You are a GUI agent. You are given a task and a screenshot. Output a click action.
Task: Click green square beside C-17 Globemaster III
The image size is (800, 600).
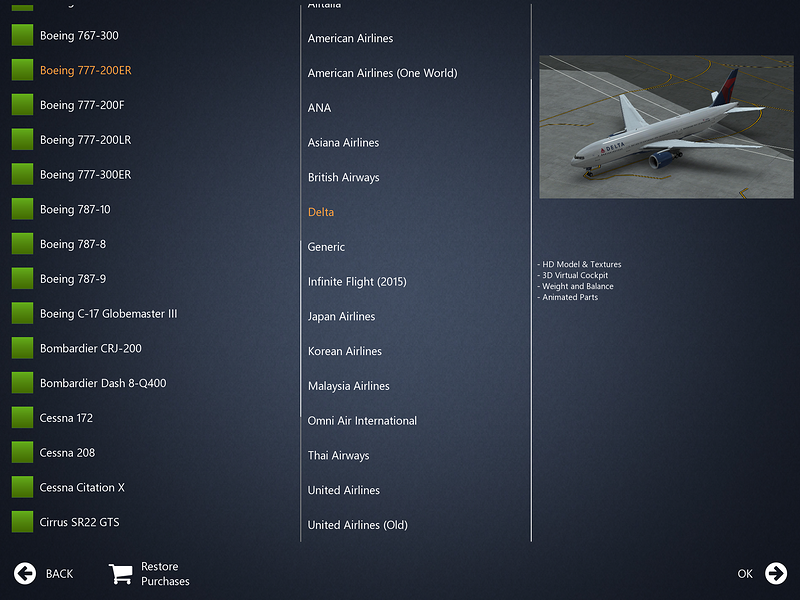coord(22,313)
